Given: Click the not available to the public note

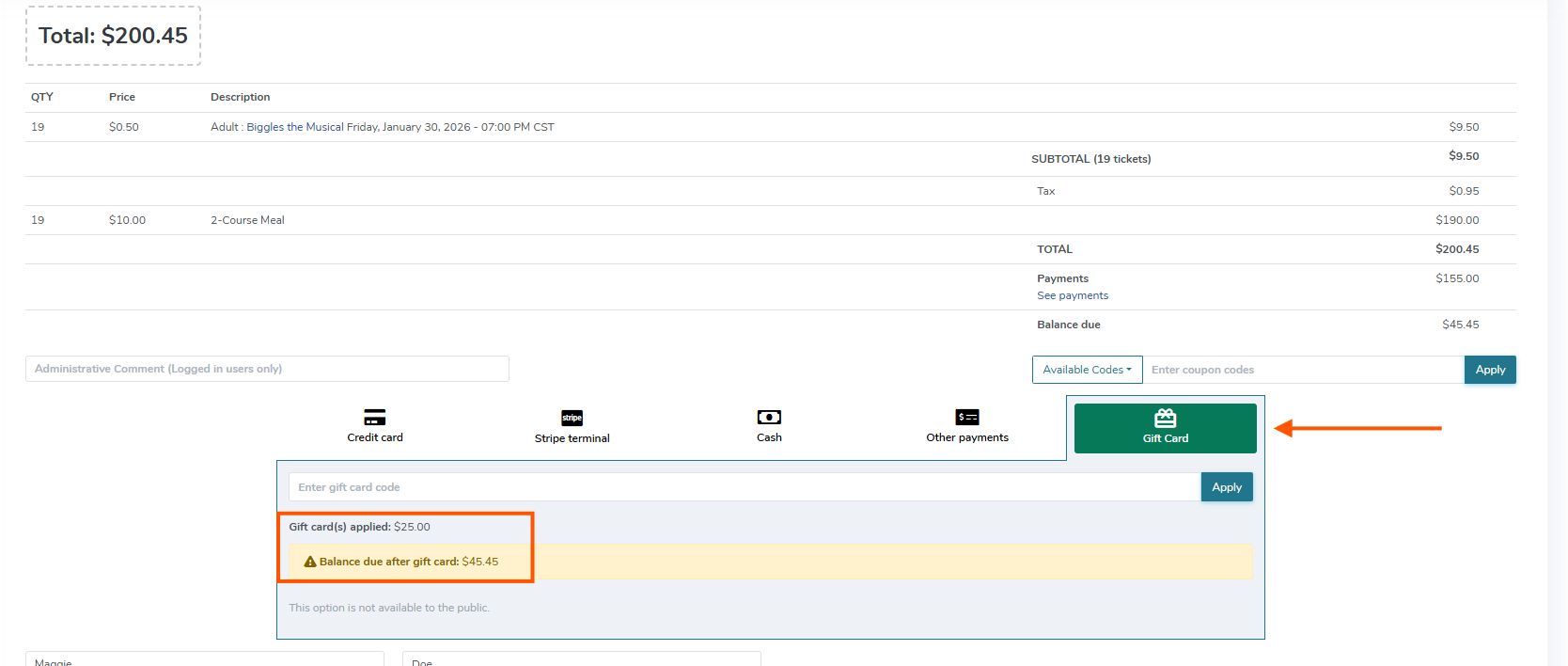Looking at the screenshot, I should pyautogui.click(x=389, y=608).
